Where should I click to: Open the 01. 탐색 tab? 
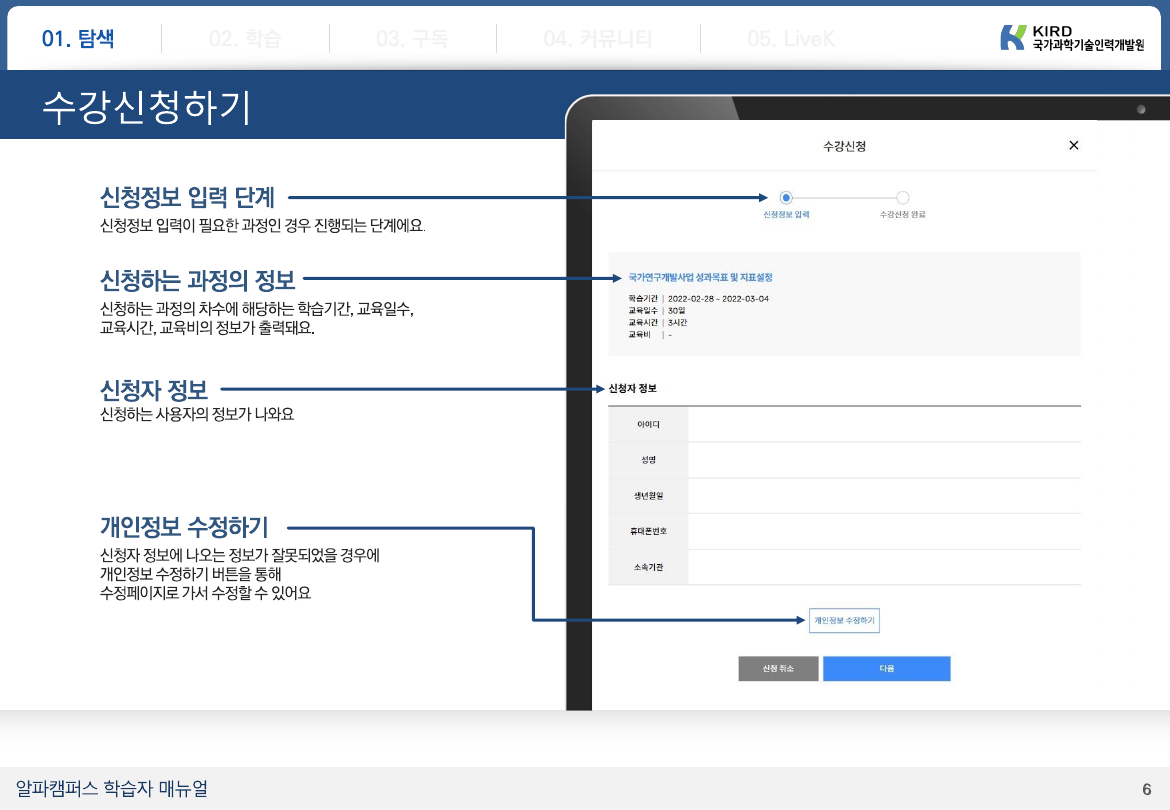coord(78,39)
